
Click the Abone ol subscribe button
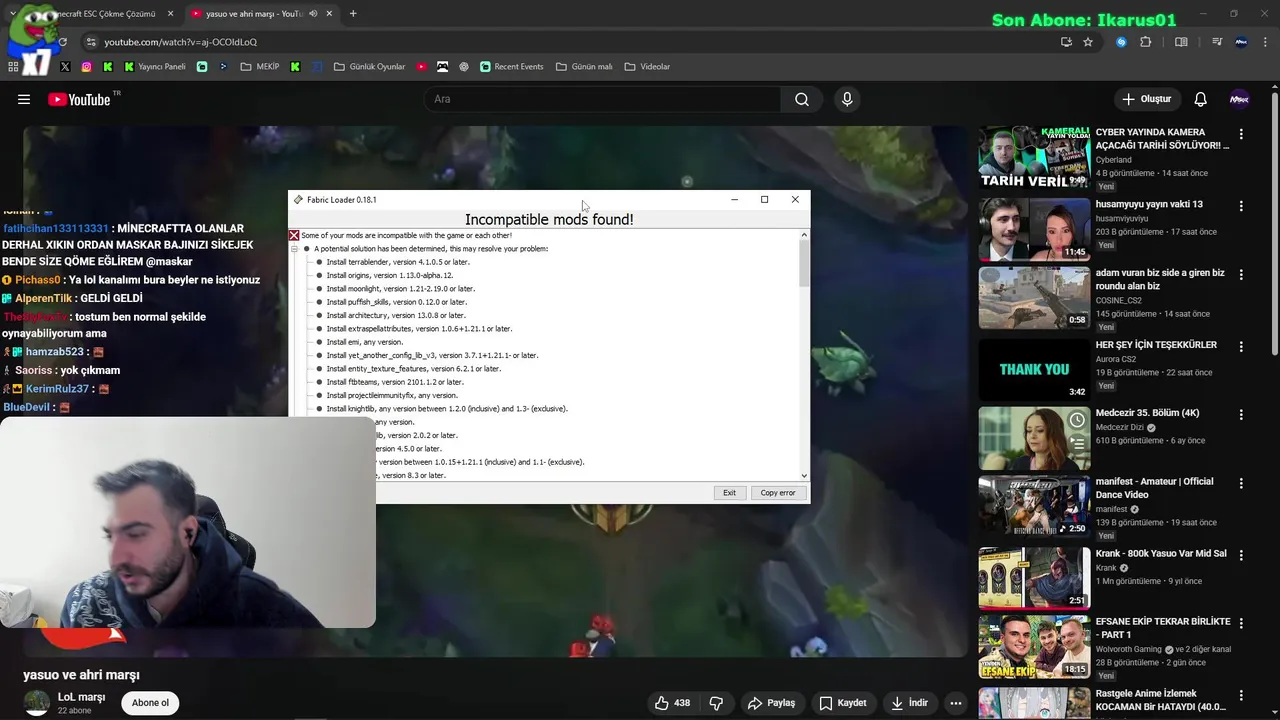point(150,703)
